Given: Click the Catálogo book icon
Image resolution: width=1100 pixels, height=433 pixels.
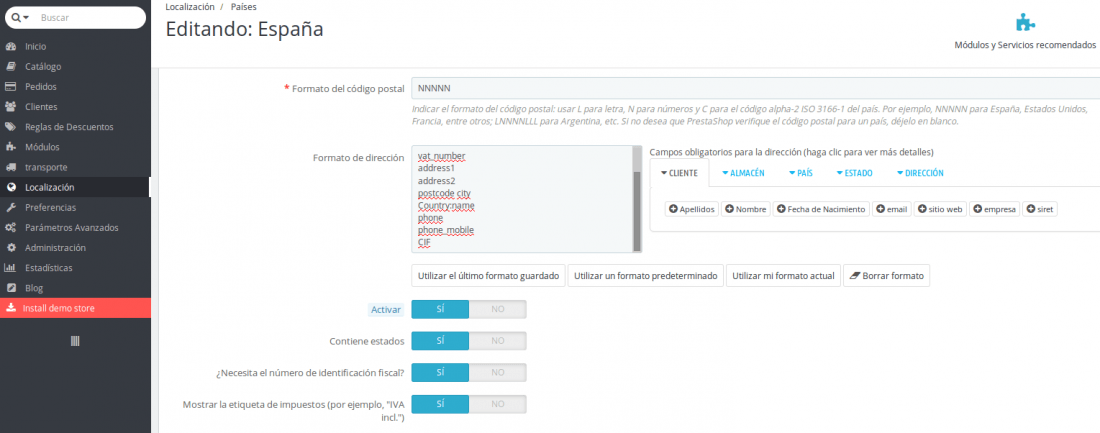Looking at the screenshot, I should (11, 67).
